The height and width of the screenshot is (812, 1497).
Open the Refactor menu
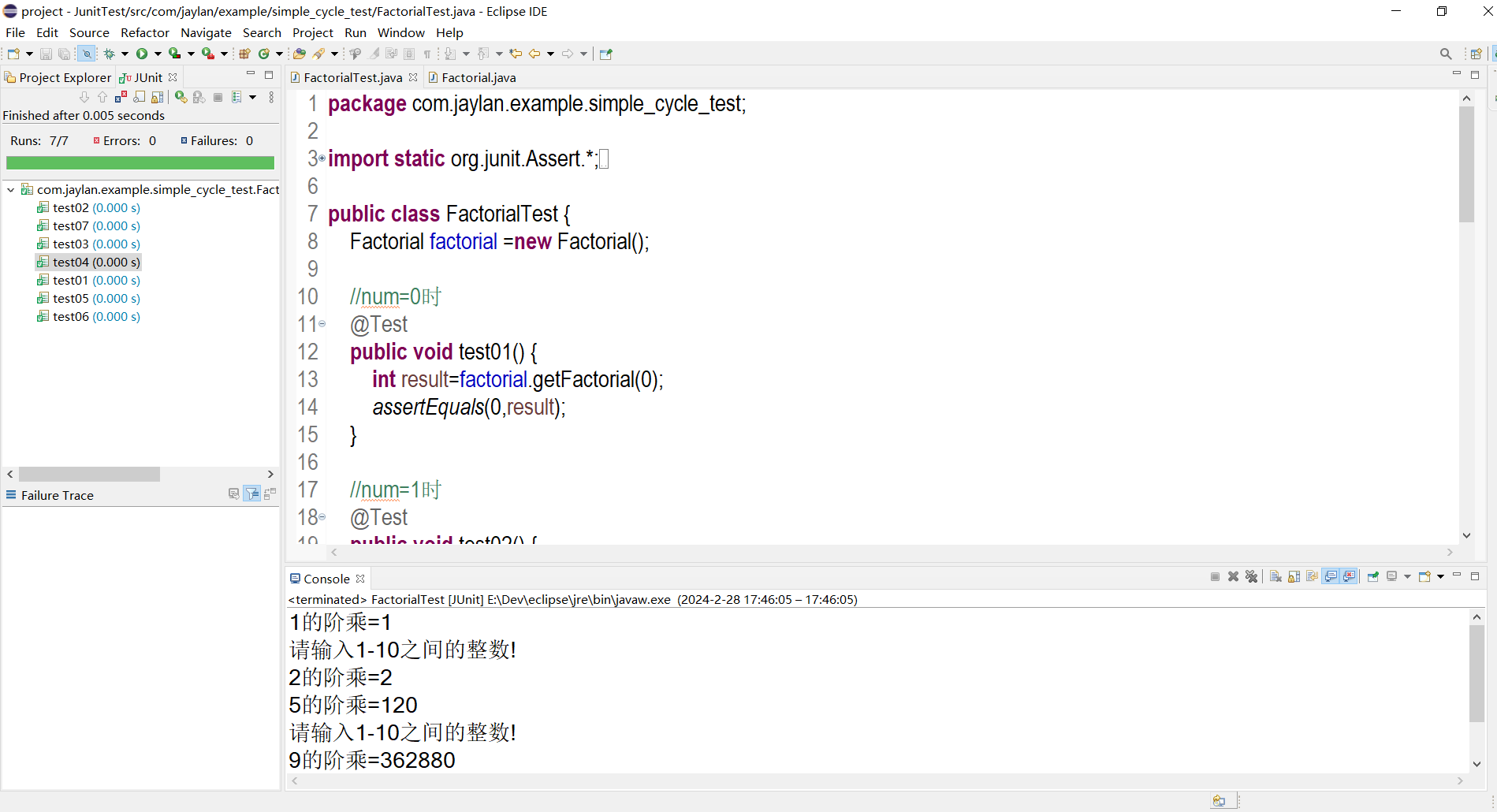(144, 32)
